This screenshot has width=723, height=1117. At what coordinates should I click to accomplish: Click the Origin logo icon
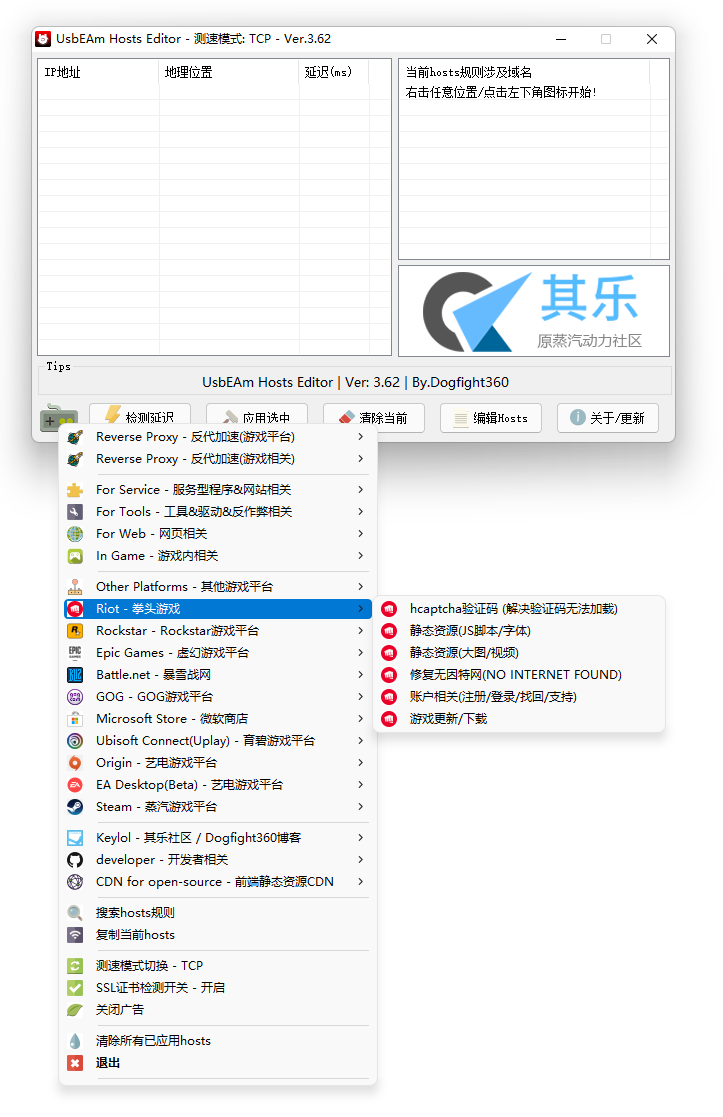click(75, 762)
